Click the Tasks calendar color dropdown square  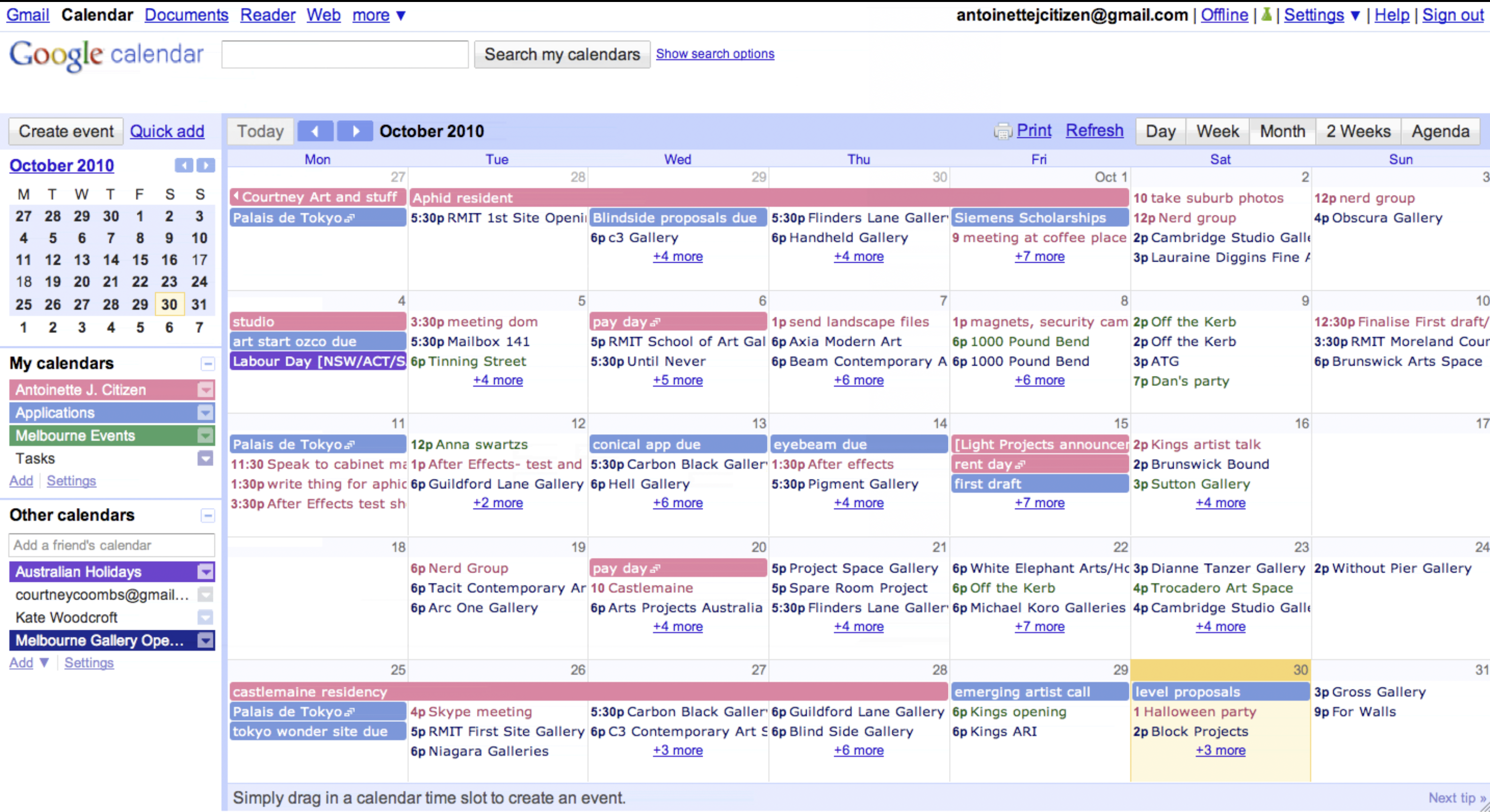click(205, 459)
